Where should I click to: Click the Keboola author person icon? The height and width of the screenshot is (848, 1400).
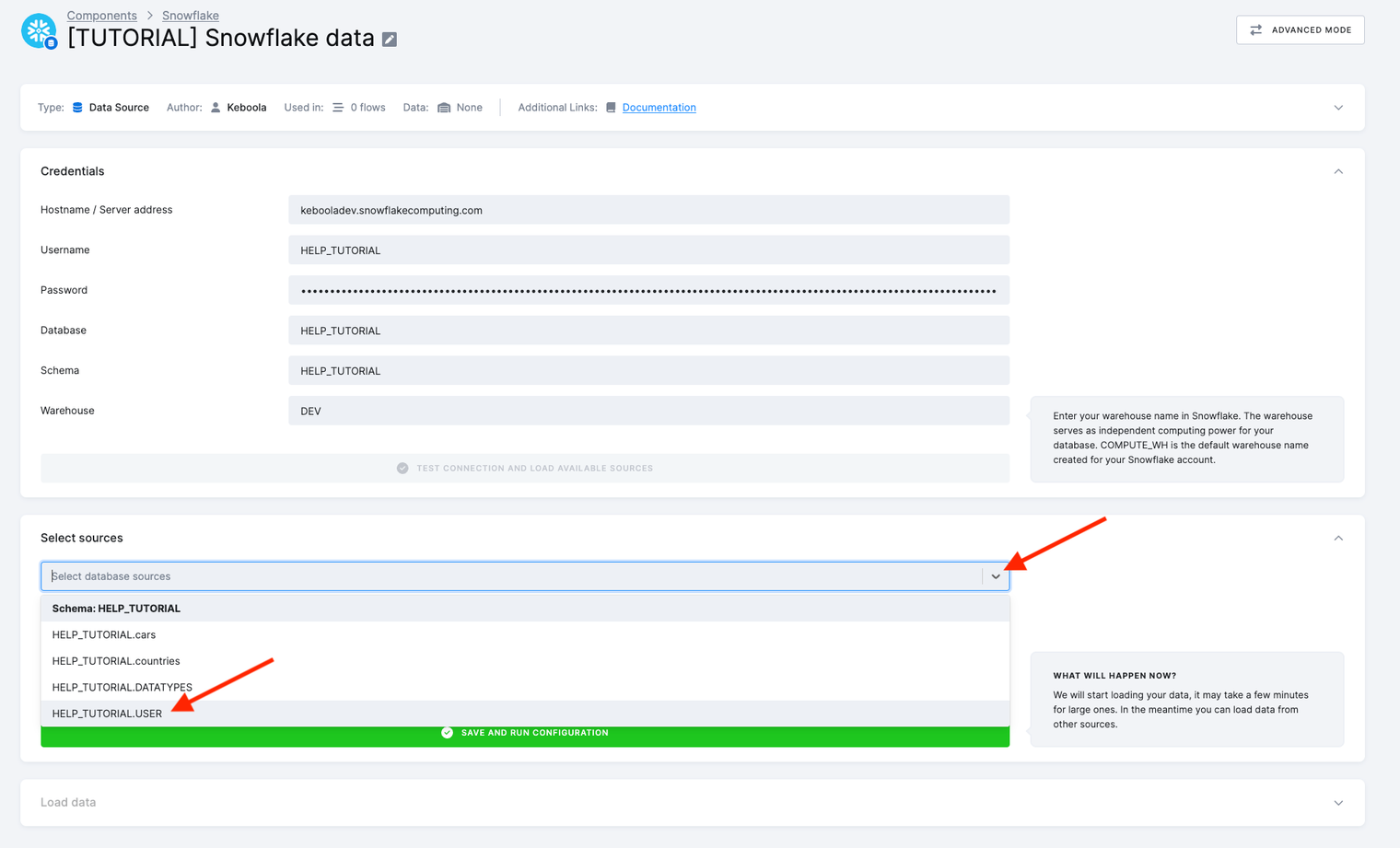coord(216,108)
